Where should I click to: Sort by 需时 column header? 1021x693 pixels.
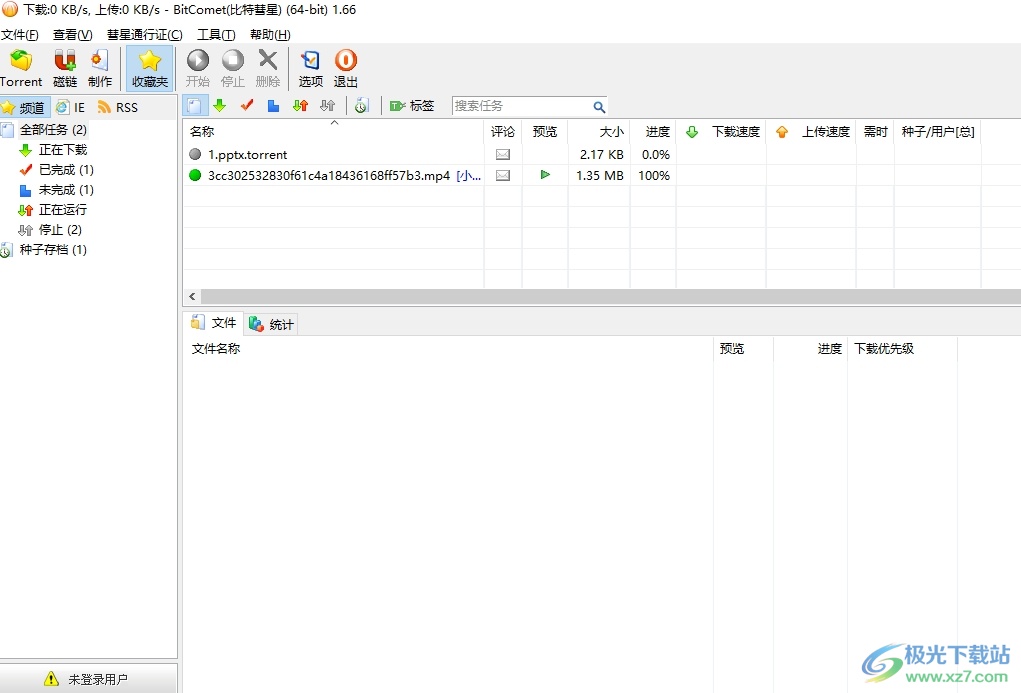click(875, 132)
